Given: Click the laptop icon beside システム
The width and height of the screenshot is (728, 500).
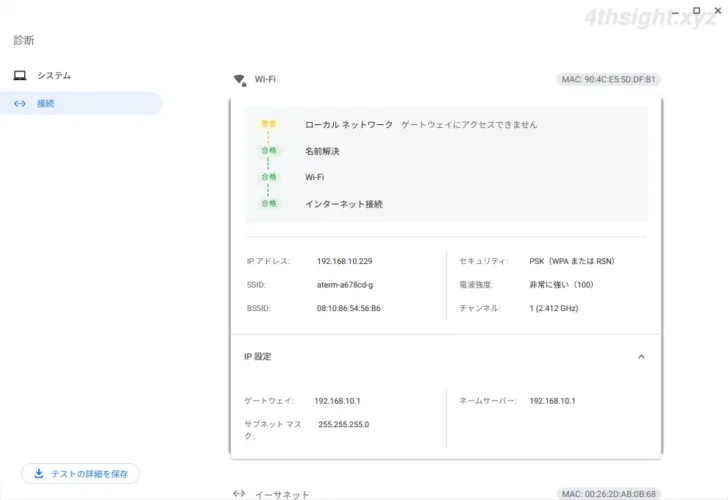Looking at the screenshot, I should click(20, 75).
